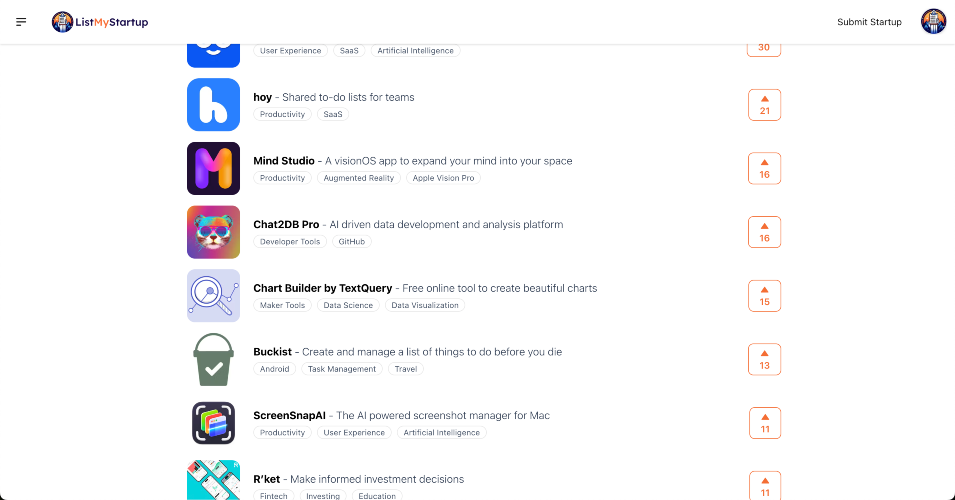The height and width of the screenshot is (500, 955).
Task: Select the Apple Vision Pro tag
Action: [443, 178]
